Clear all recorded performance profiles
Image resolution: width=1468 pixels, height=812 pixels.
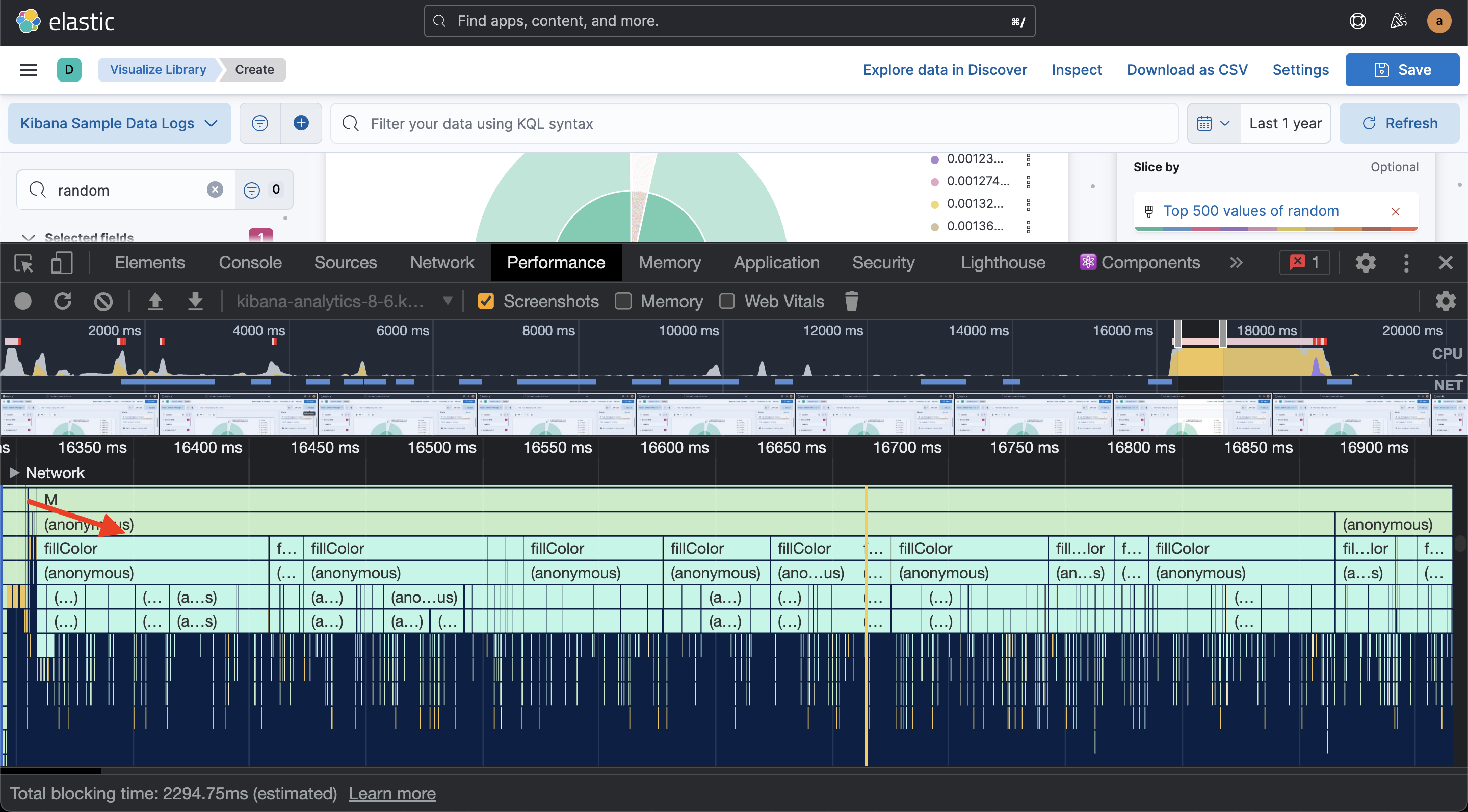point(103,301)
